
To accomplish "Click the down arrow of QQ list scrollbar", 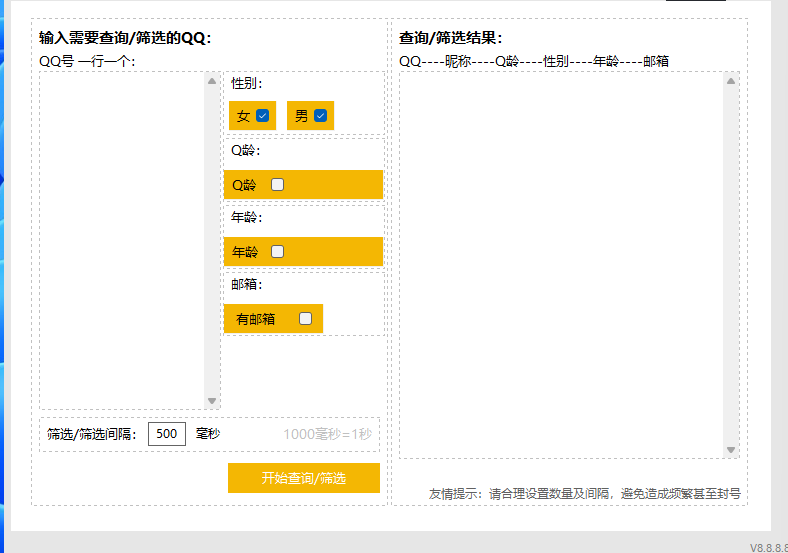I will click(x=212, y=401).
